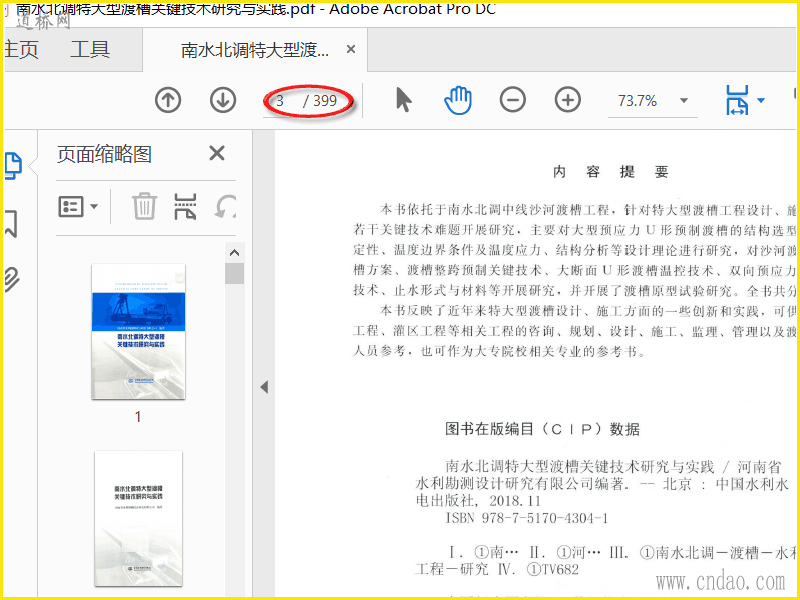Delete selected pages with trash icon
This screenshot has height=600, width=800.
click(144, 206)
